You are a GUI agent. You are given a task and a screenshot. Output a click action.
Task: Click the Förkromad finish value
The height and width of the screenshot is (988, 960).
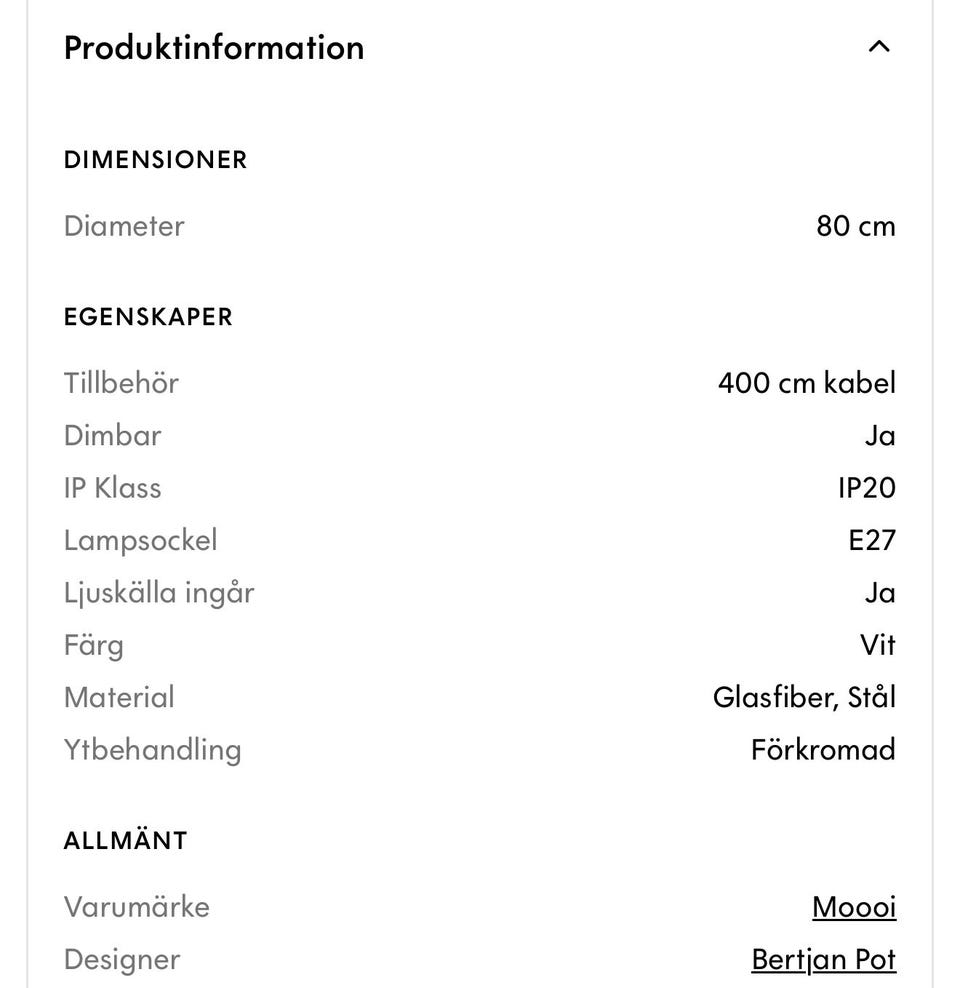click(x=823, y=750)
